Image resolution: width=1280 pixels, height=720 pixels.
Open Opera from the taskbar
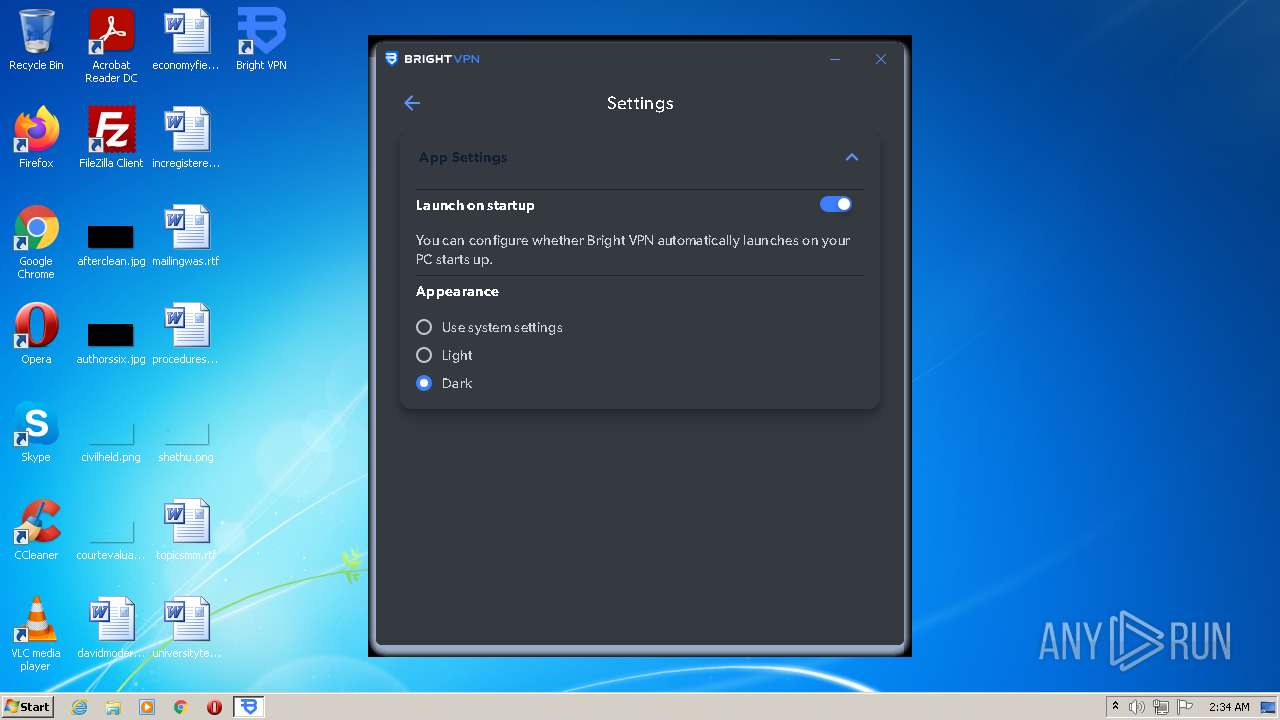[215, 707]
